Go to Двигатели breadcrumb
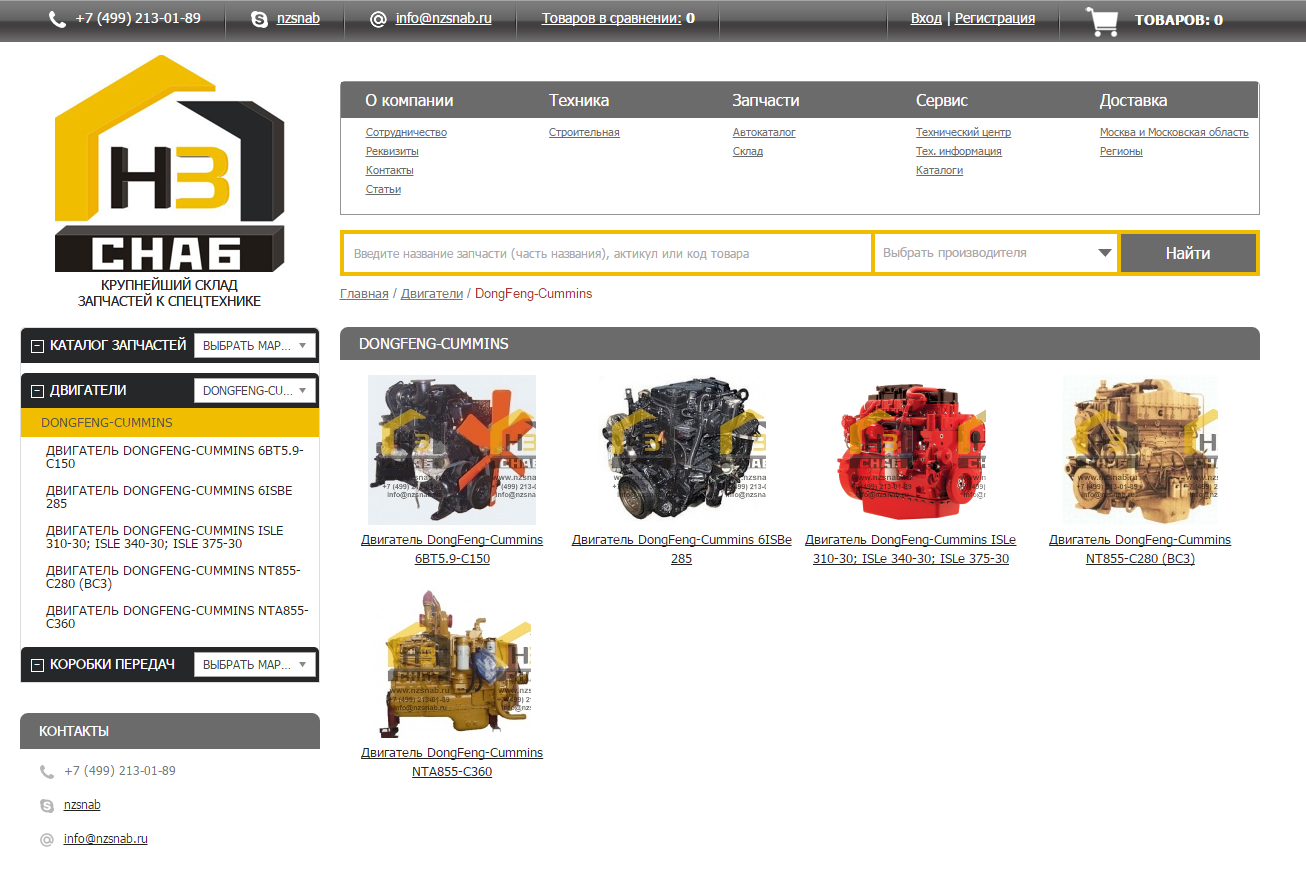The height and width of the screenshot is (886, 1306). click(432, 293)
